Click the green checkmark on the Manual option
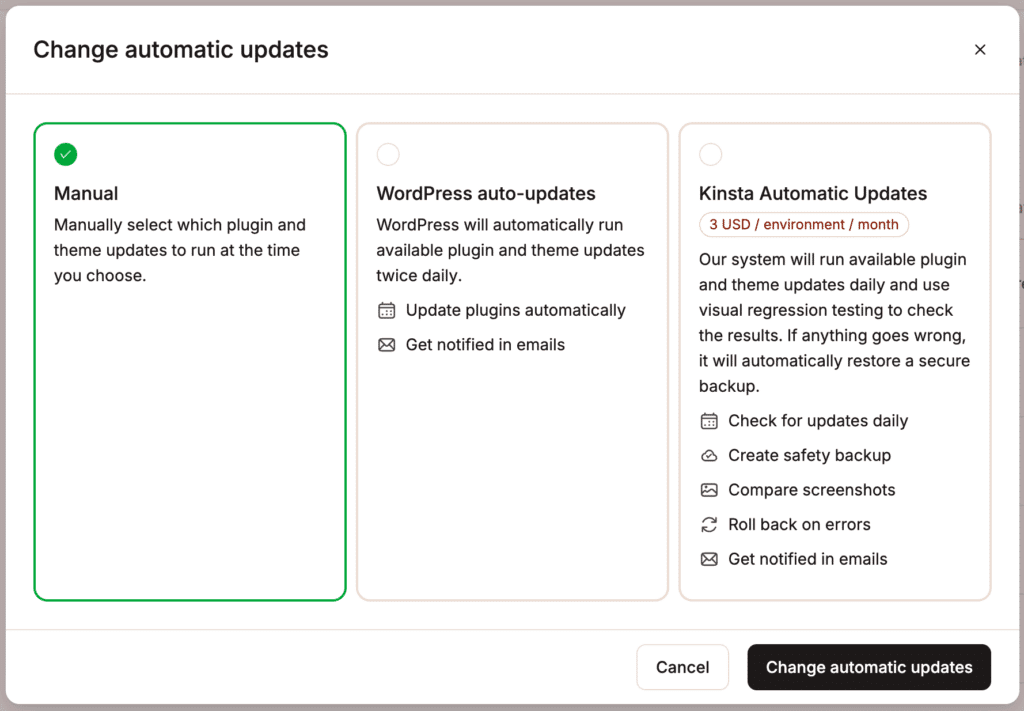Image resolution: width=1024 pixels, height=711 pixels. pos(65,154)
